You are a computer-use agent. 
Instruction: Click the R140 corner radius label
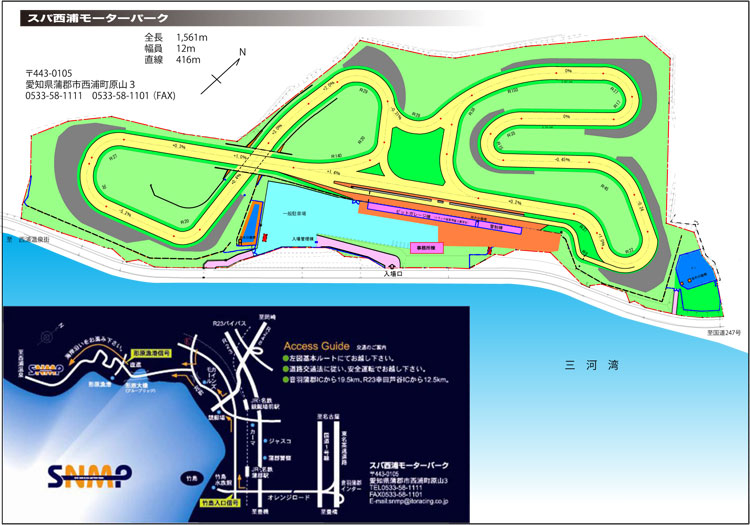(337, 156)
